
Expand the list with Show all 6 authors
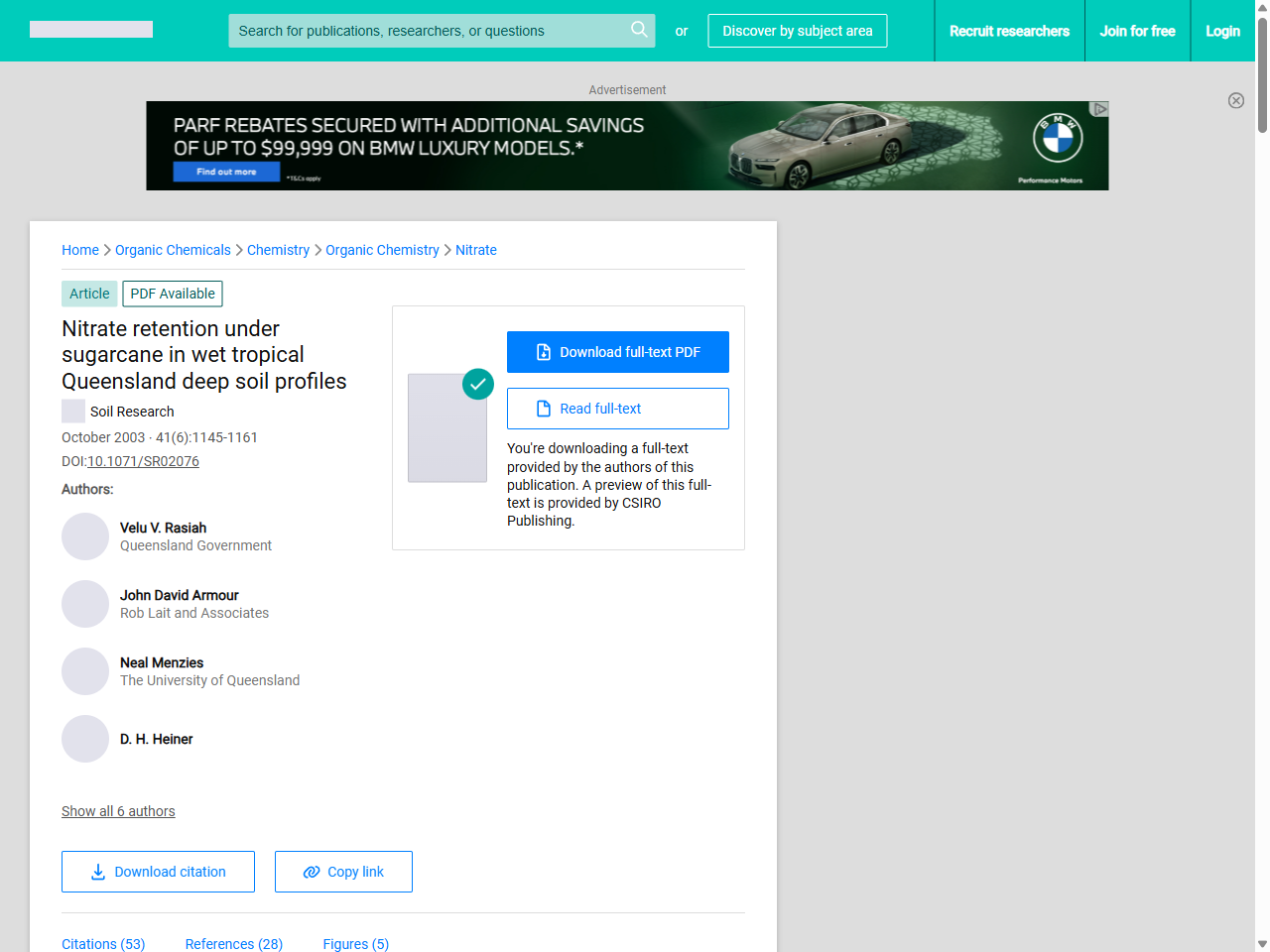(118, 811)
